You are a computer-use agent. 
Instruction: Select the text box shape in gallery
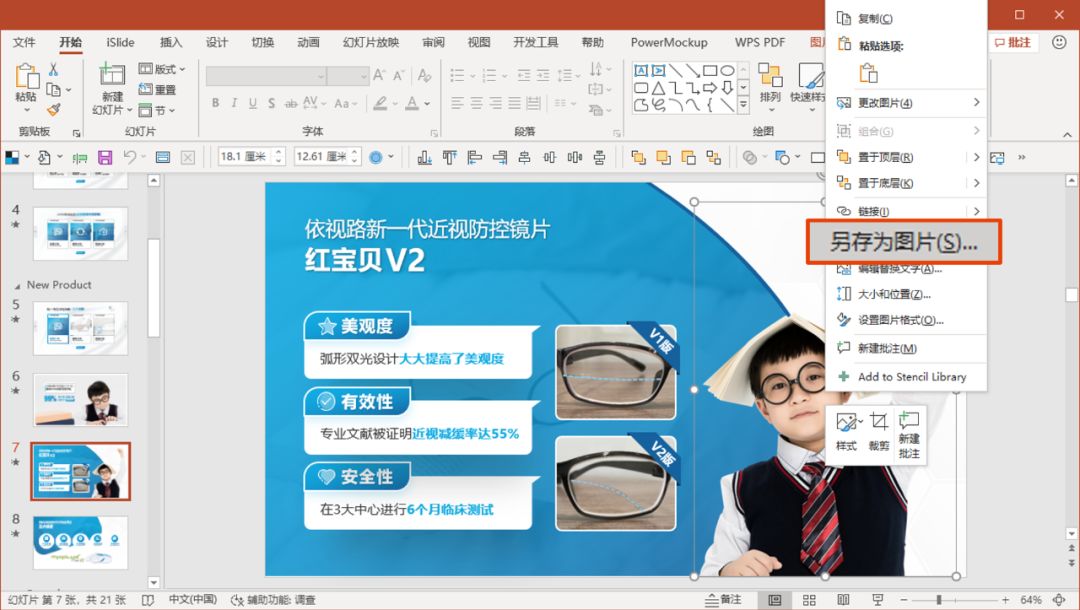[641, 70]
